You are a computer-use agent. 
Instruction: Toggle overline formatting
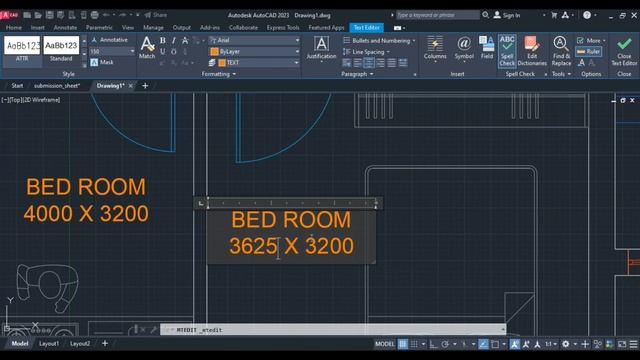(174, 51)
